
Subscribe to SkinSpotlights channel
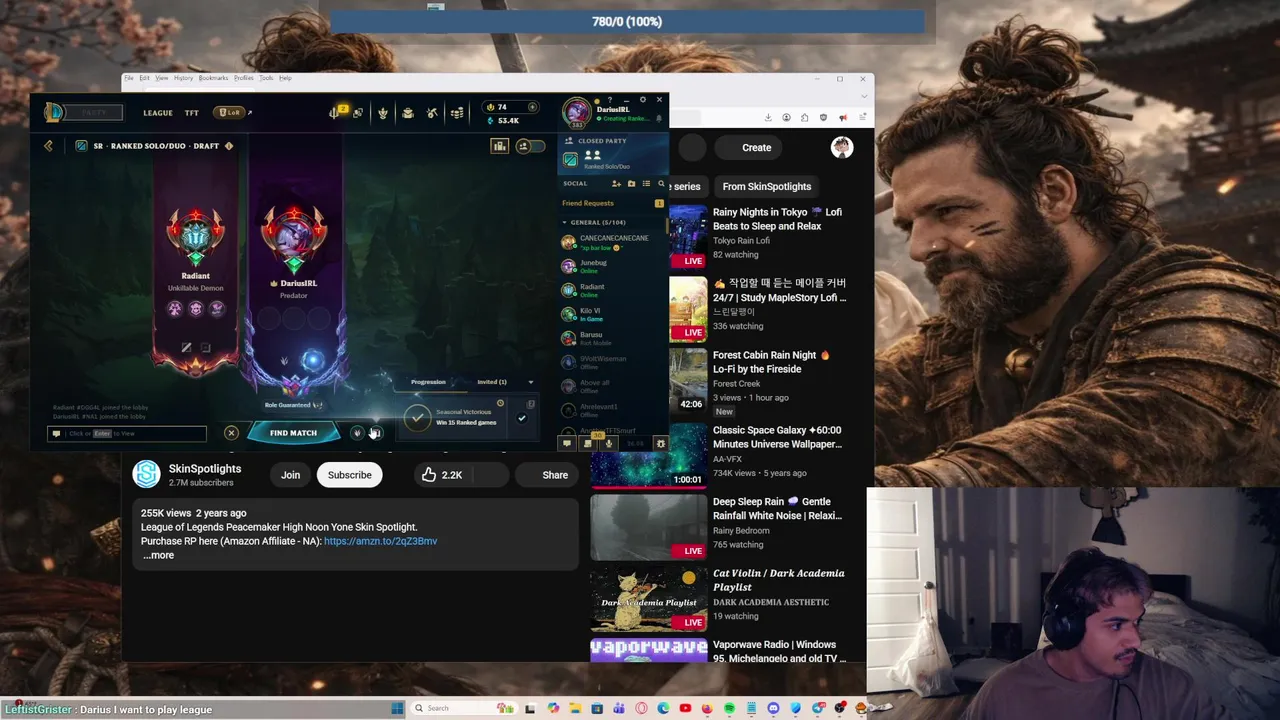[x=349, y=475]
